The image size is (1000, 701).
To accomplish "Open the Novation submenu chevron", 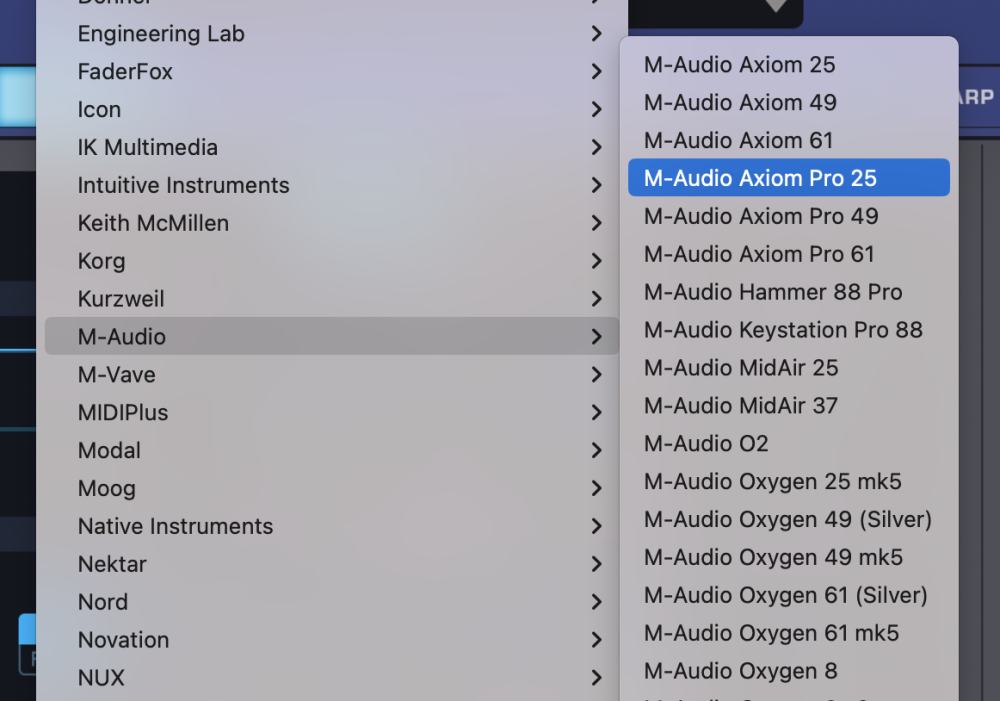I will click(596, 640).
